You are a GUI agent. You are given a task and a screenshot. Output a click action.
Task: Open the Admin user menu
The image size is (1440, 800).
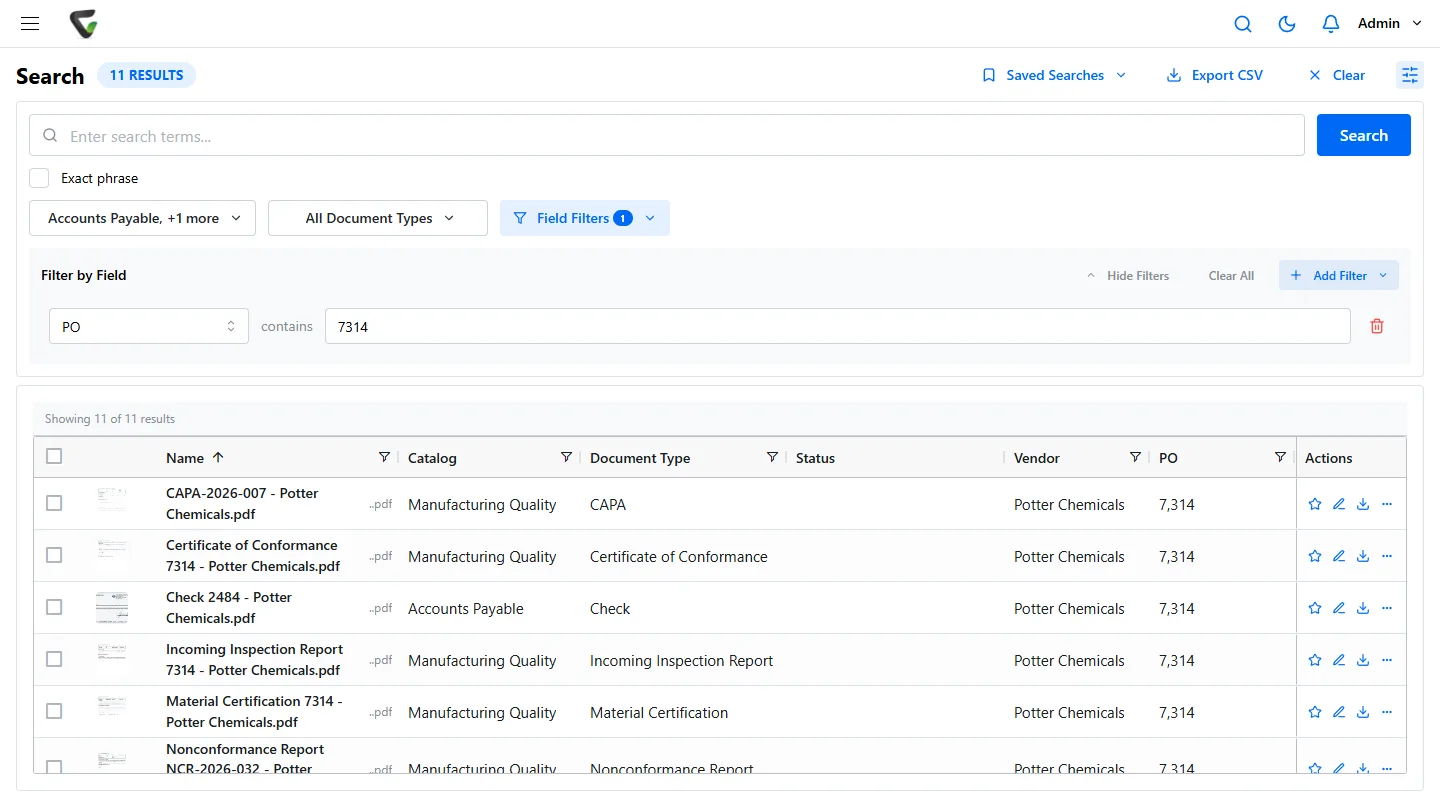[1389, 23]
